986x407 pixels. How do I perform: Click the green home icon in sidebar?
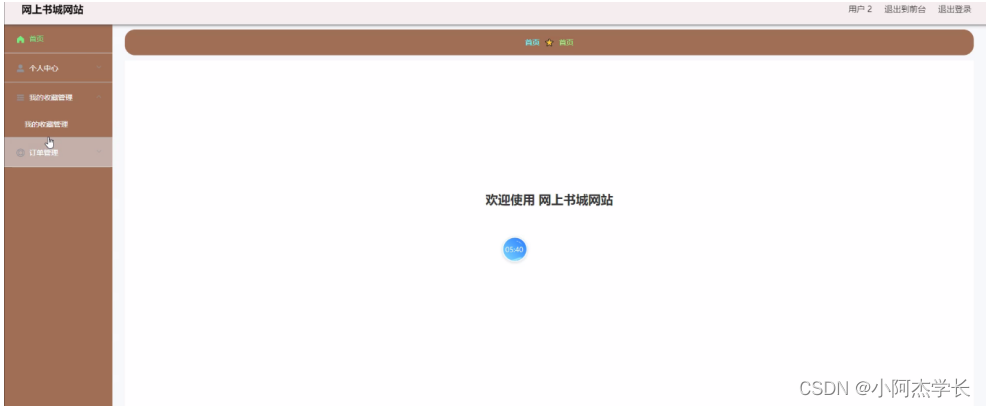tap(20, 39)
